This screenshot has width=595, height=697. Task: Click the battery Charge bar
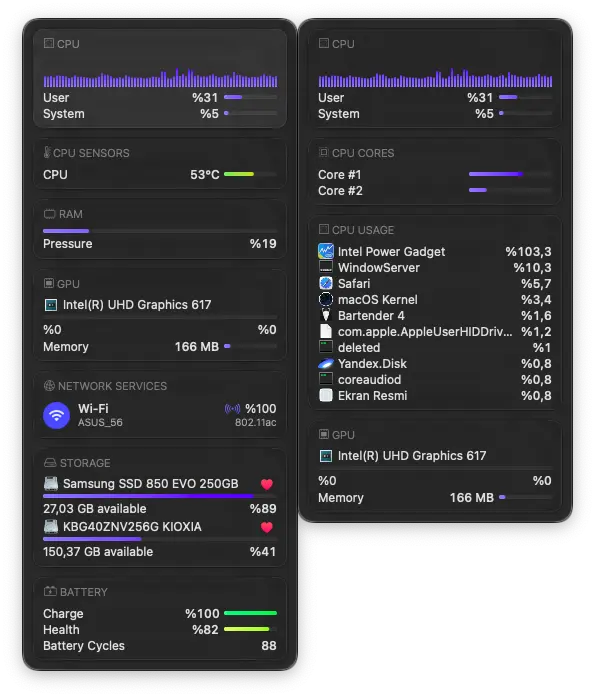click(x=250, y=613)
